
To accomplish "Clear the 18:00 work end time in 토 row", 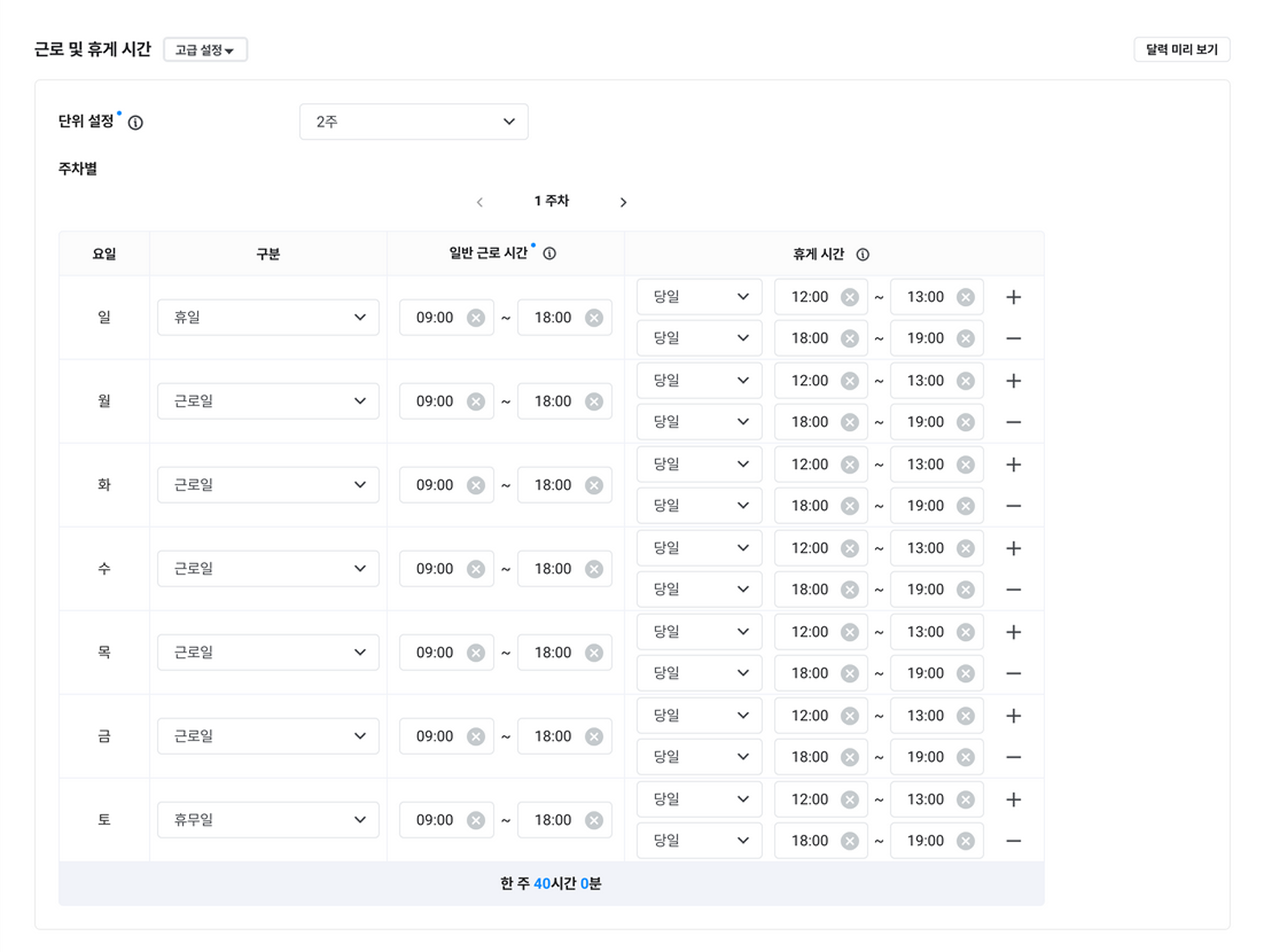I will pyautogui.click(x=594, y=820).
